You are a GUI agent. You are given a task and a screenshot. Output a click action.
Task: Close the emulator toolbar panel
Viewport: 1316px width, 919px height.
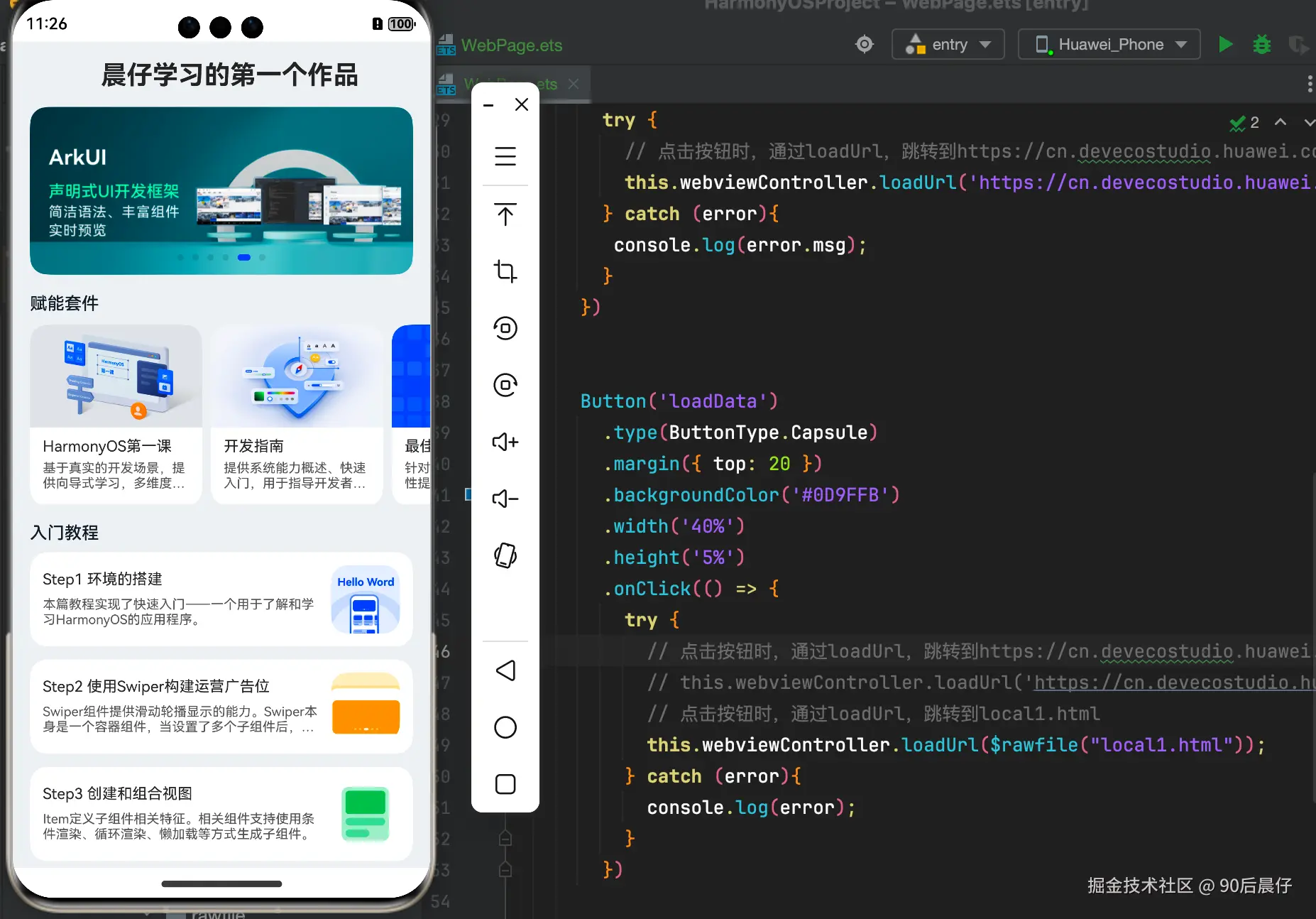(522, 104)
